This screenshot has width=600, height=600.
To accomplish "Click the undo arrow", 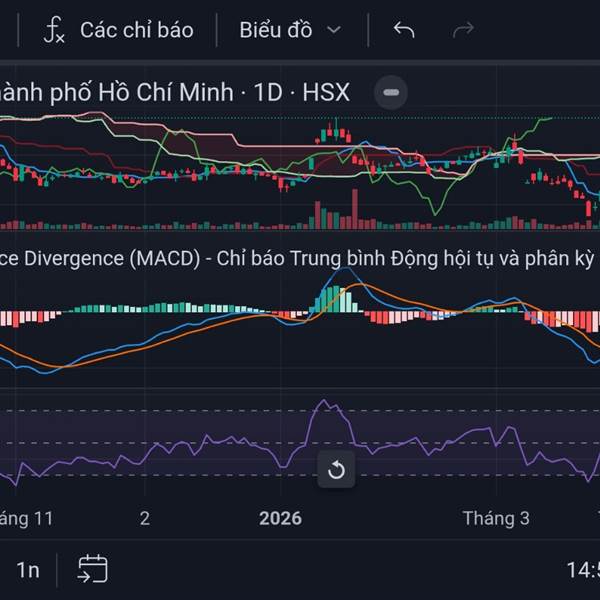I will (404, 30).
